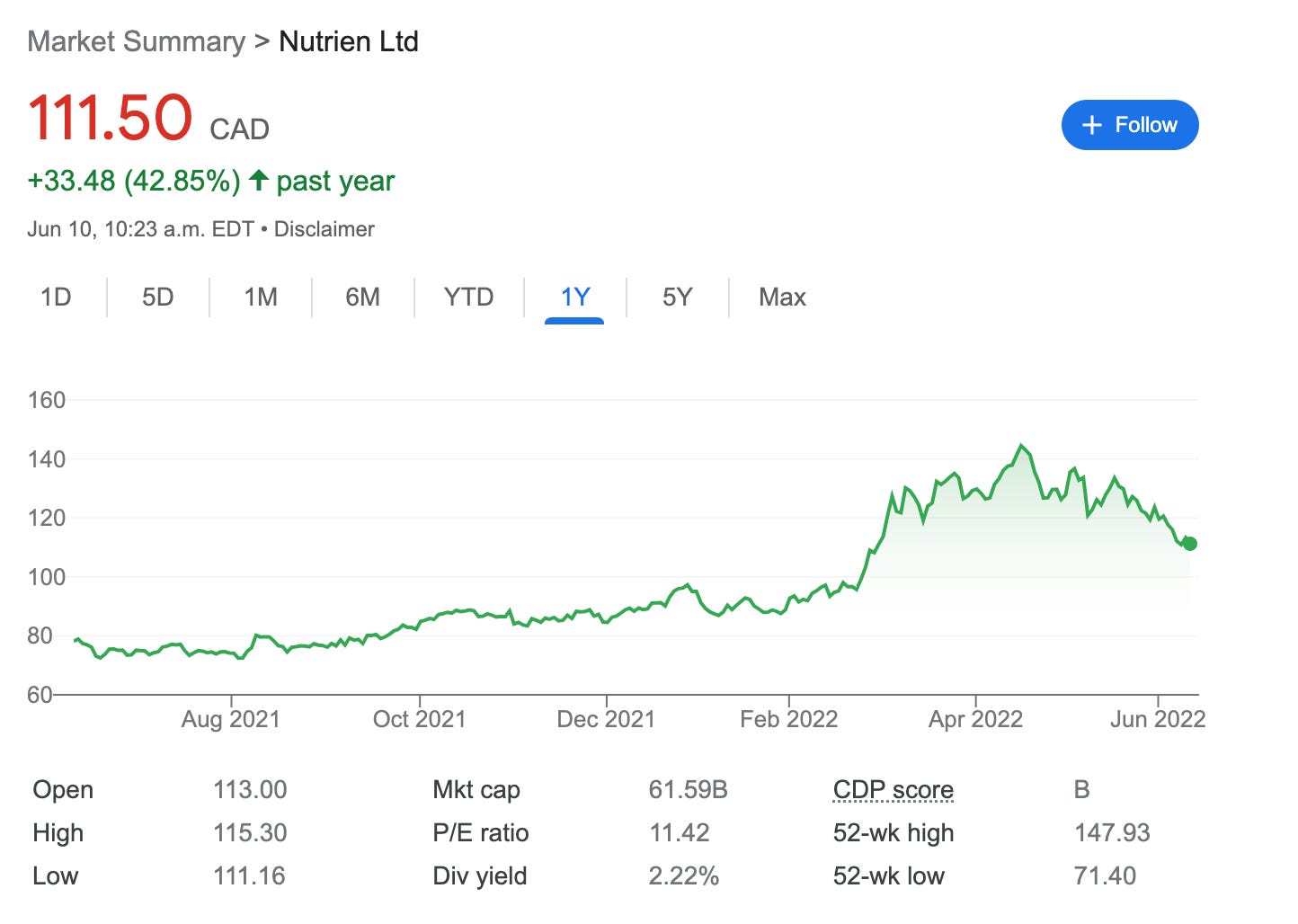Click the 52-wk high value 147.93

pos(1113,833)
